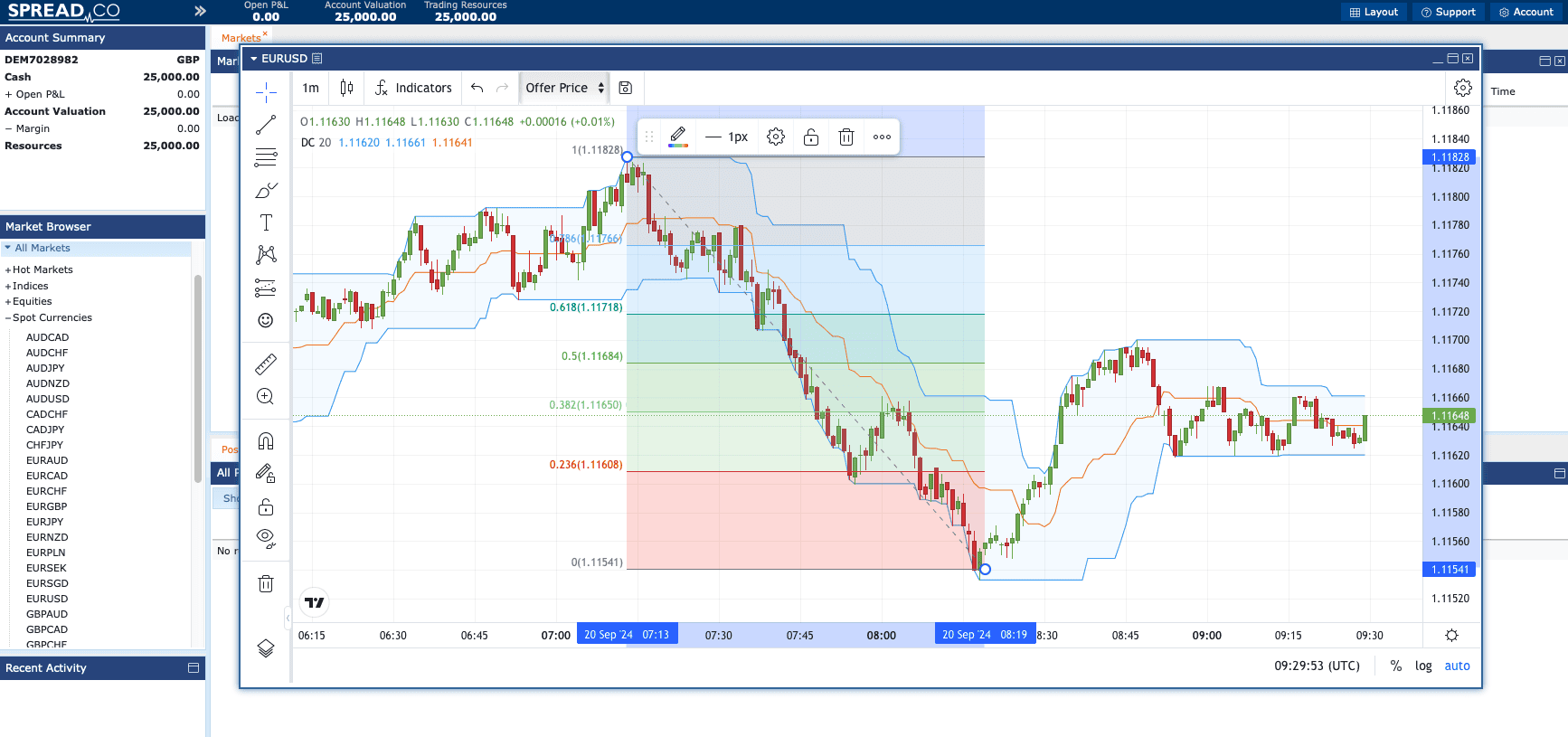The image size is (1568, 737).
Task: Open the chart patterns tool
Action: coord(266,255)
